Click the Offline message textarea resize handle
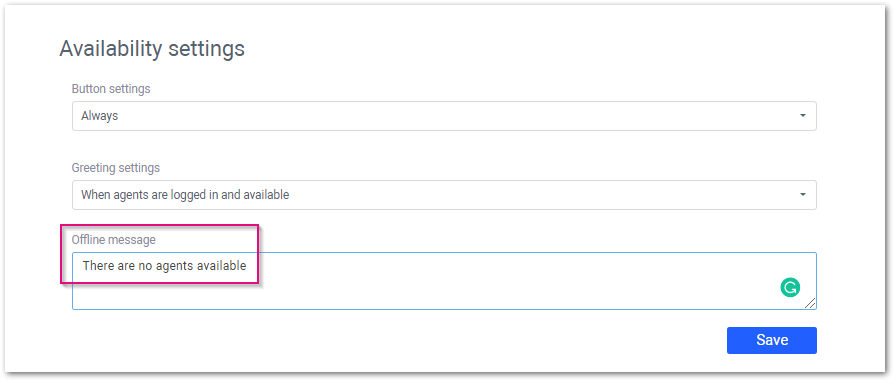The image size is (894, 381). click(810, 303)
